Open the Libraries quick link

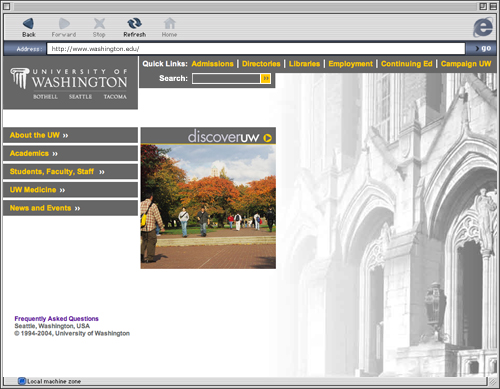[304, 64]
